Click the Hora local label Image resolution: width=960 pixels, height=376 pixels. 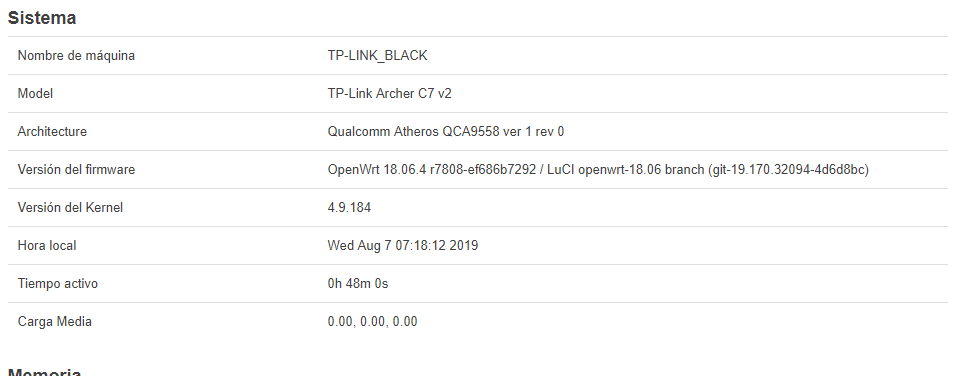[x=47, y=246]
